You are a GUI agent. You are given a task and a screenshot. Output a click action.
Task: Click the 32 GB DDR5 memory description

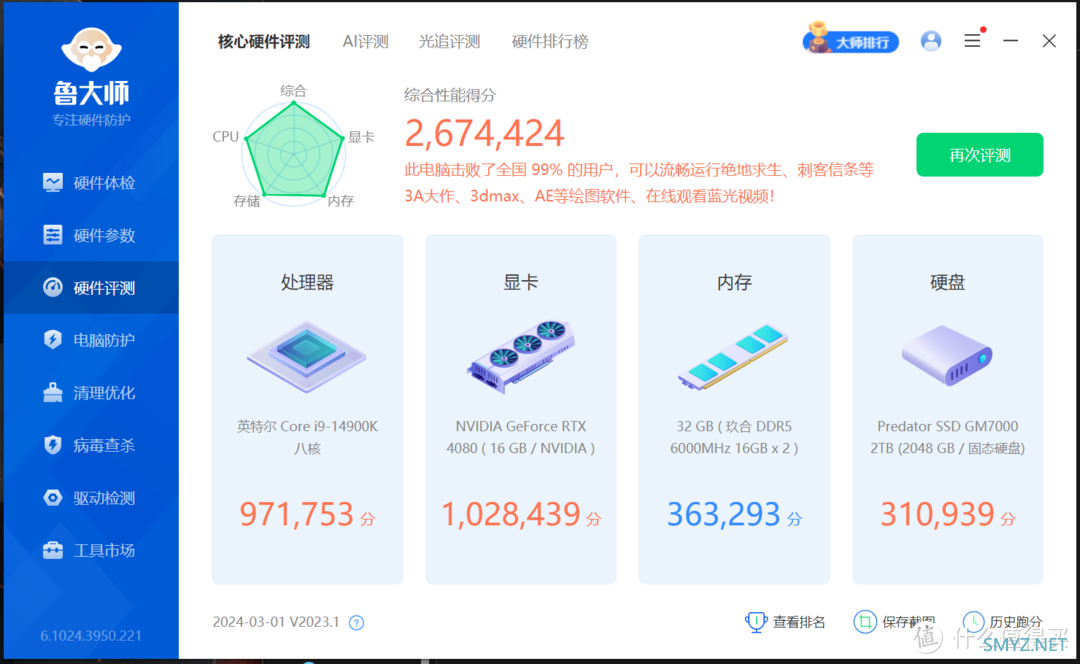734,437
